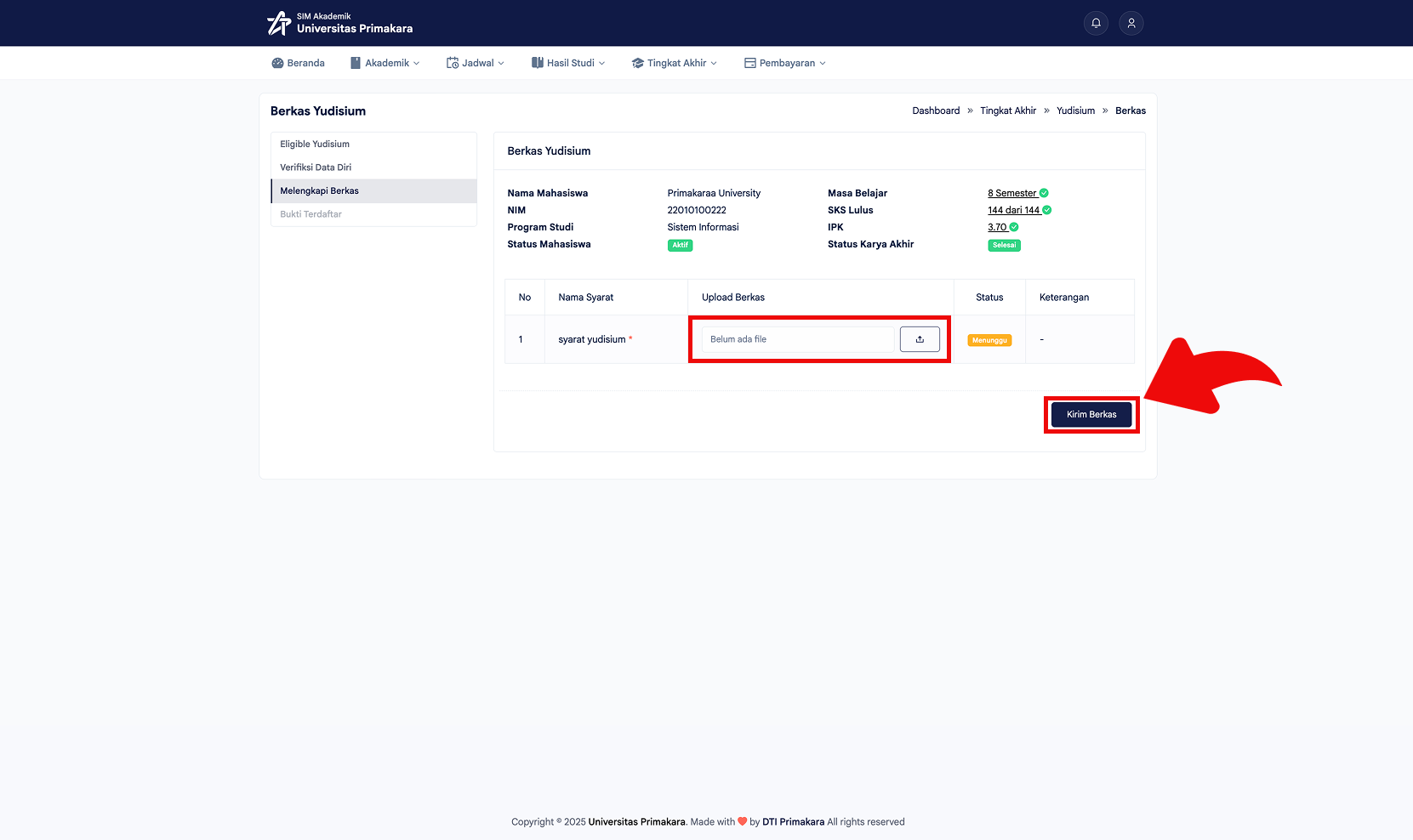Open Dashboard breadcrumb link
Viewport: 1413px width, 840px height.
(x=936, y=111)
